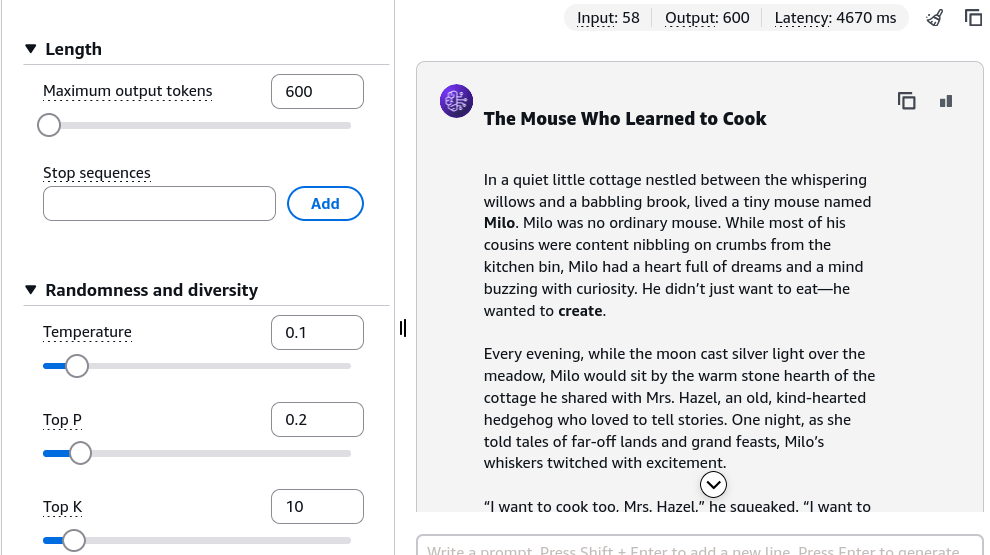Copy the story response with its copy icon
Screen dimensions: 990x555
pos(907,101)
